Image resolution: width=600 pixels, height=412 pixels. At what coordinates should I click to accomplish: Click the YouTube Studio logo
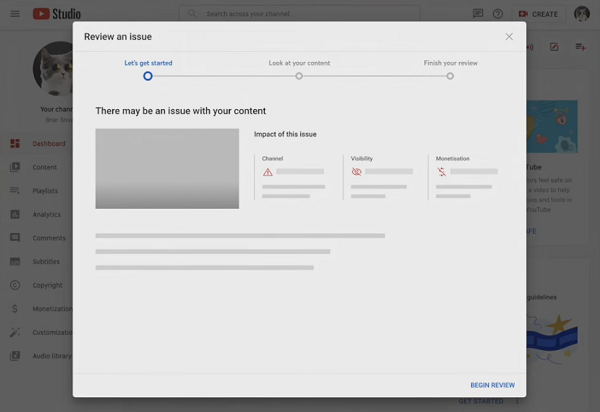pos(57,14)
